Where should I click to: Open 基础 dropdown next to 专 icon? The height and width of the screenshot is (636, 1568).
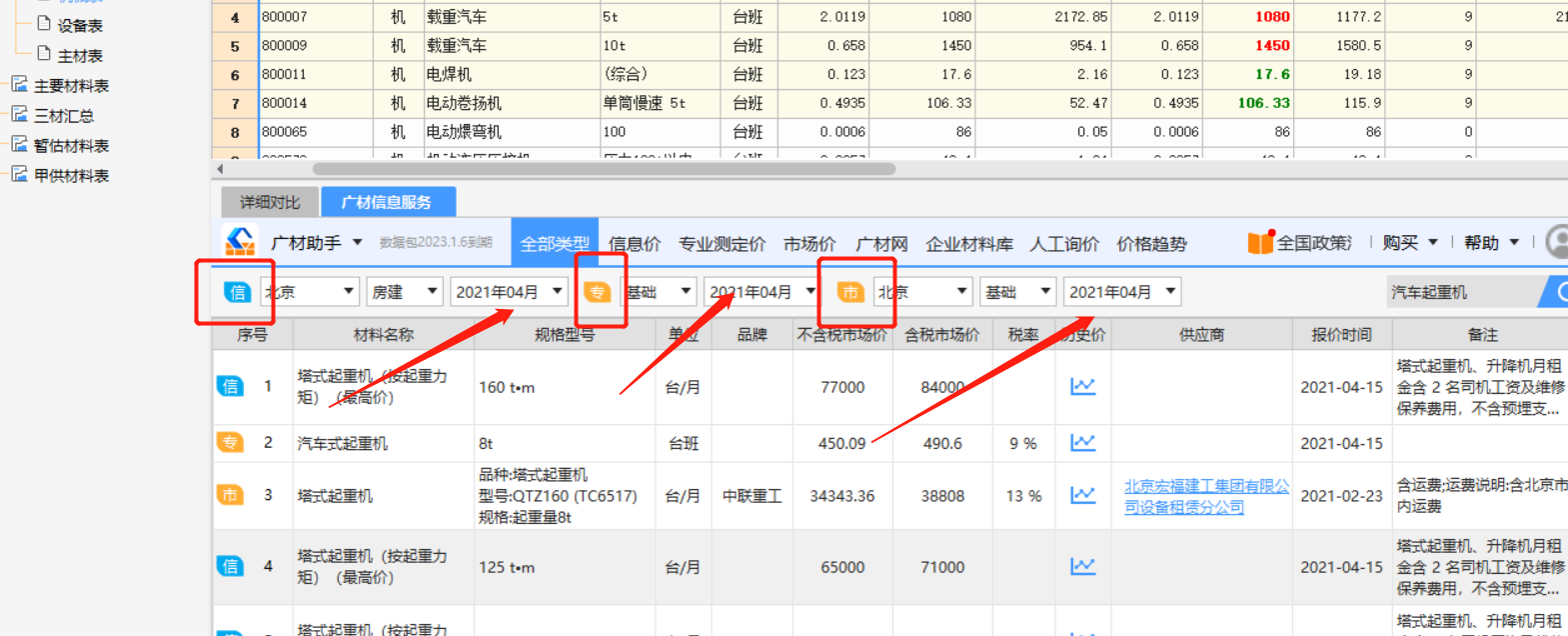click(x=657, y=292)
